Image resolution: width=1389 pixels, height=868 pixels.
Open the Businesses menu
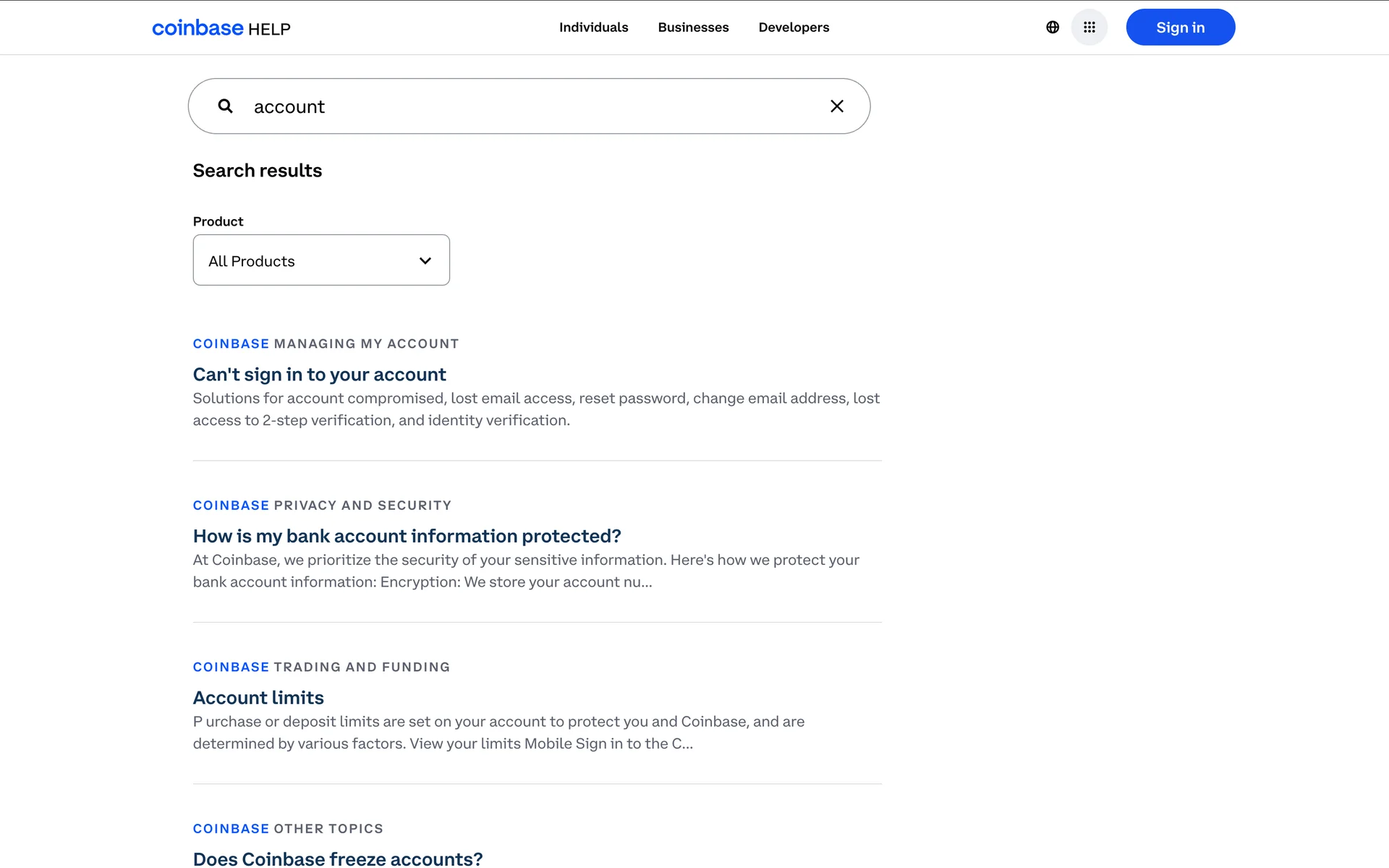coord(693,27)
